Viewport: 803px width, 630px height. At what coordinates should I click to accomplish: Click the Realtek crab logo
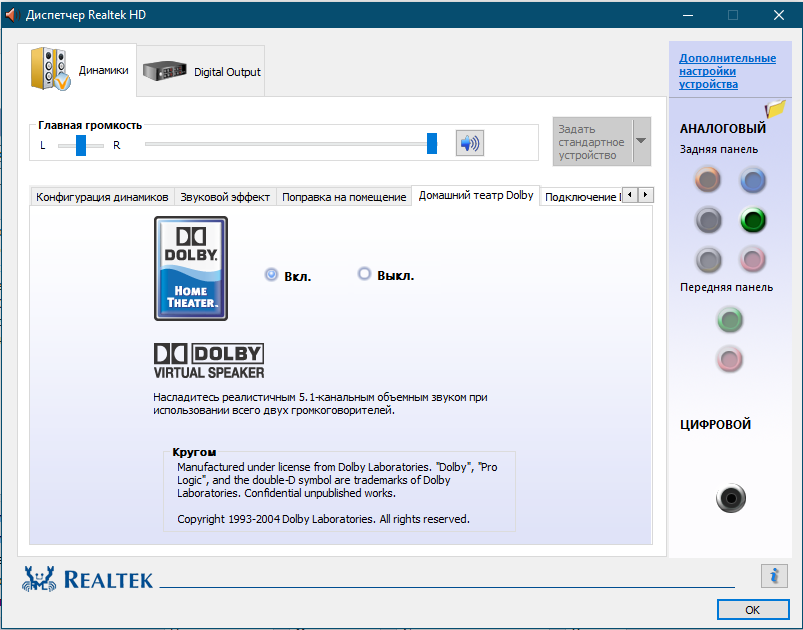[38, 579]
